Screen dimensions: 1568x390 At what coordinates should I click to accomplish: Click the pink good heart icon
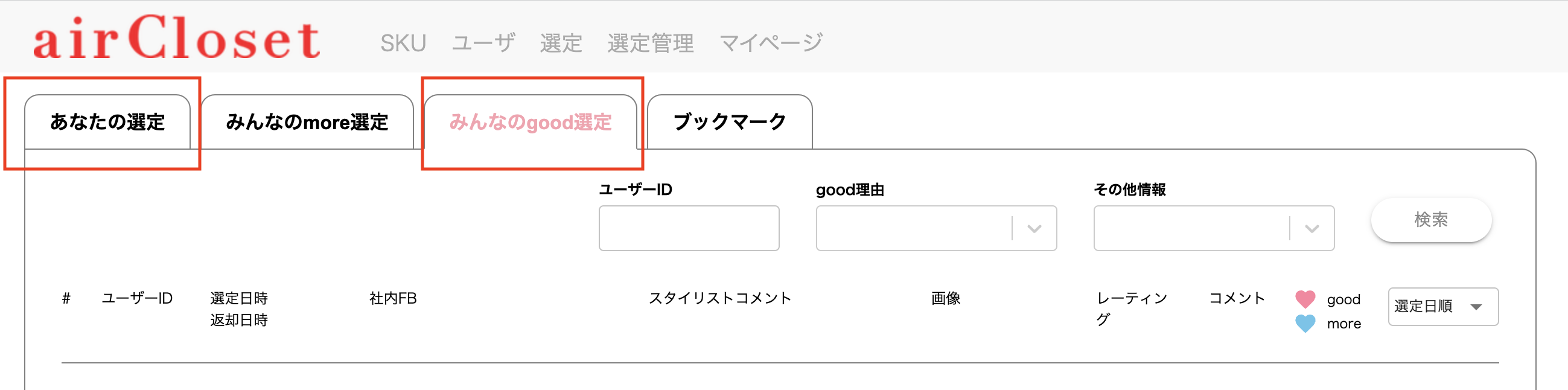pos(1305,299)
